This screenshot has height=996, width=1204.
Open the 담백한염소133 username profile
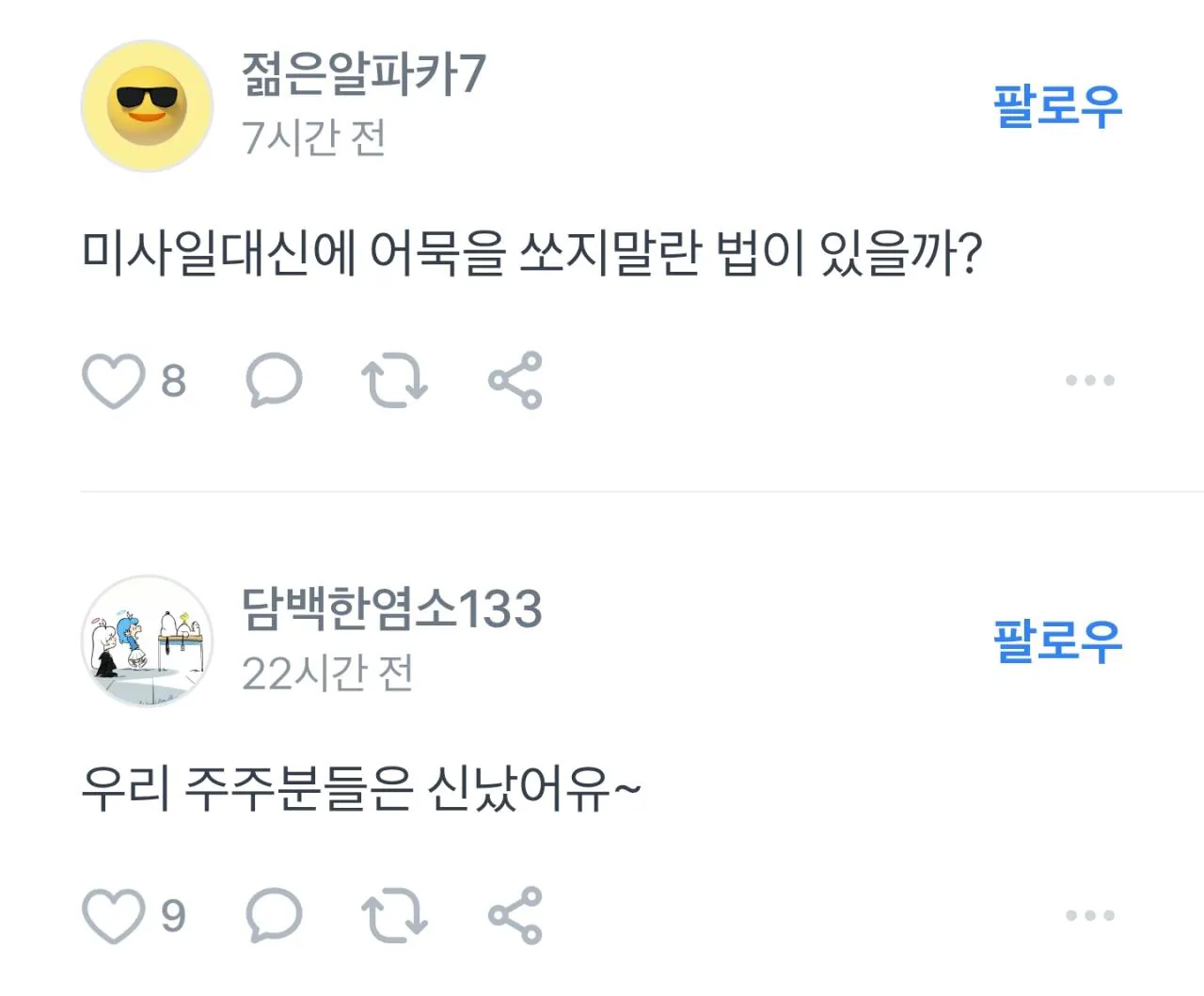(x=391, y=609)
